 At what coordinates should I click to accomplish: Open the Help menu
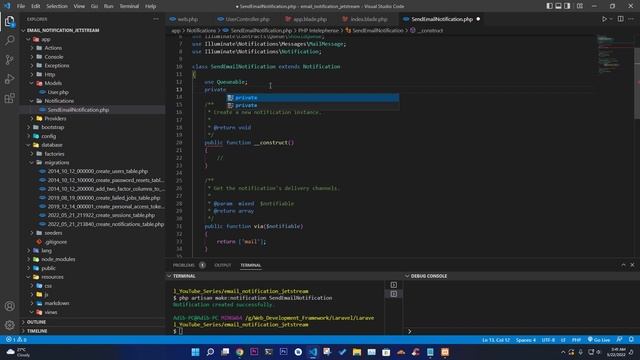[151, 6]
